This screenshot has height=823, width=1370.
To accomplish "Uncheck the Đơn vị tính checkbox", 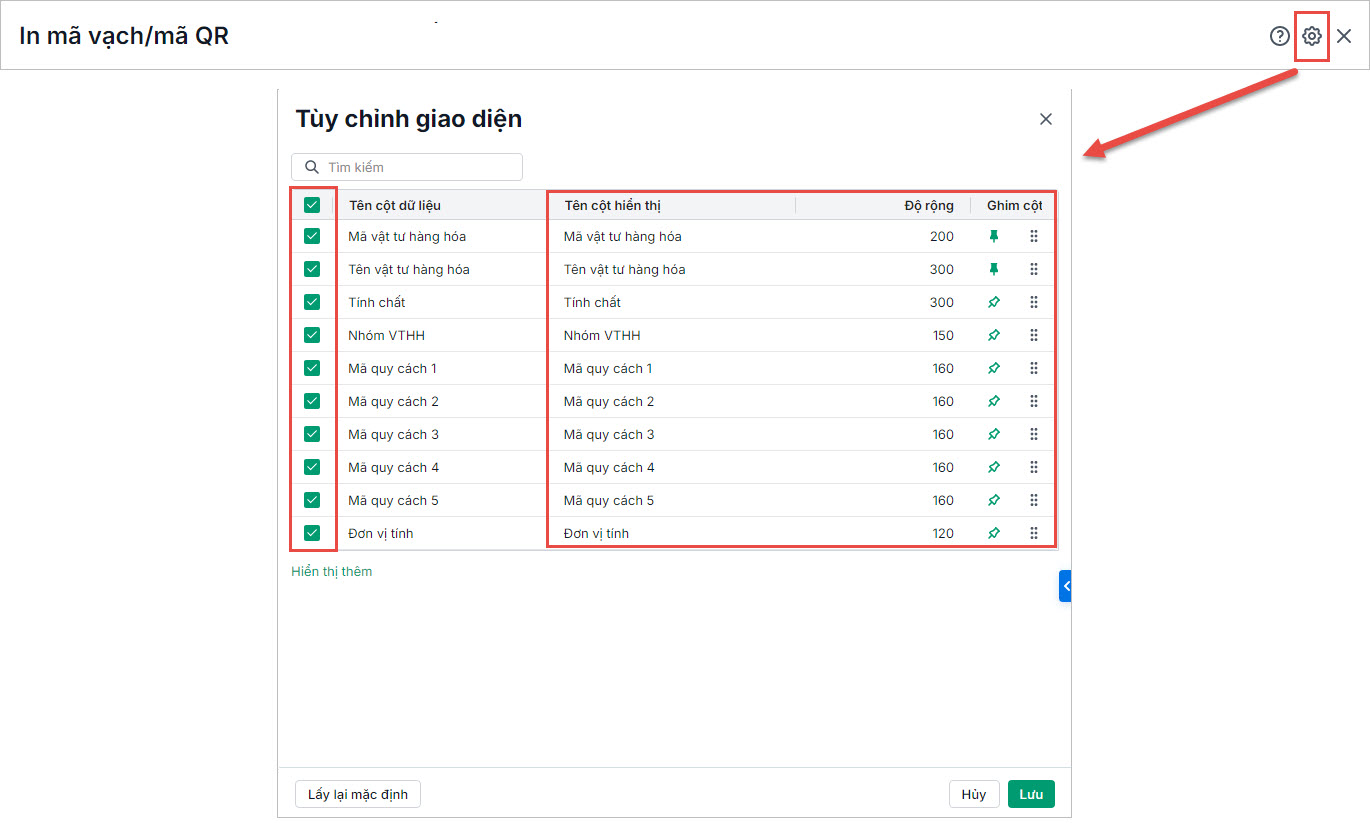I will click(312, 533).
